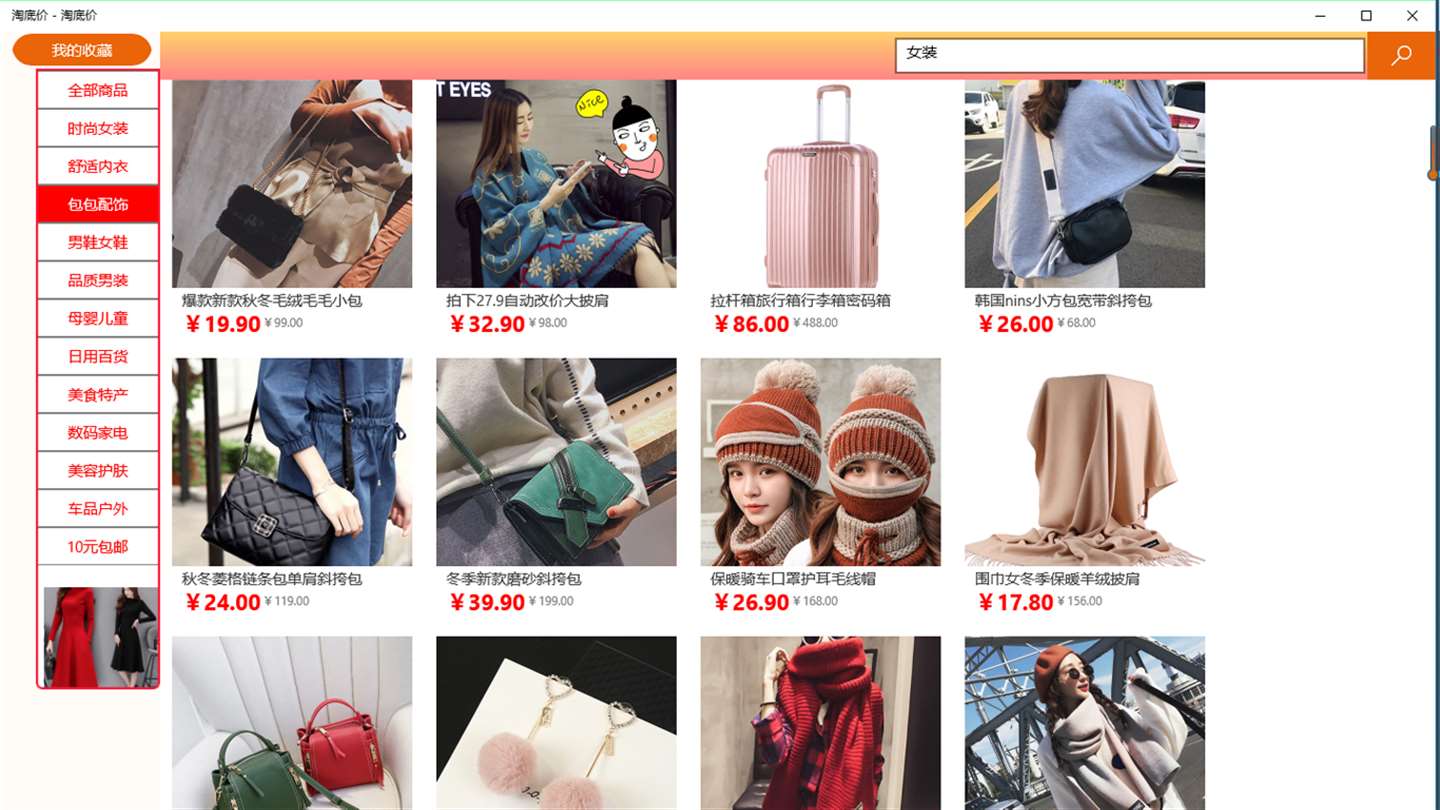Open the pink pom-pom earrings image

(556, 723)
